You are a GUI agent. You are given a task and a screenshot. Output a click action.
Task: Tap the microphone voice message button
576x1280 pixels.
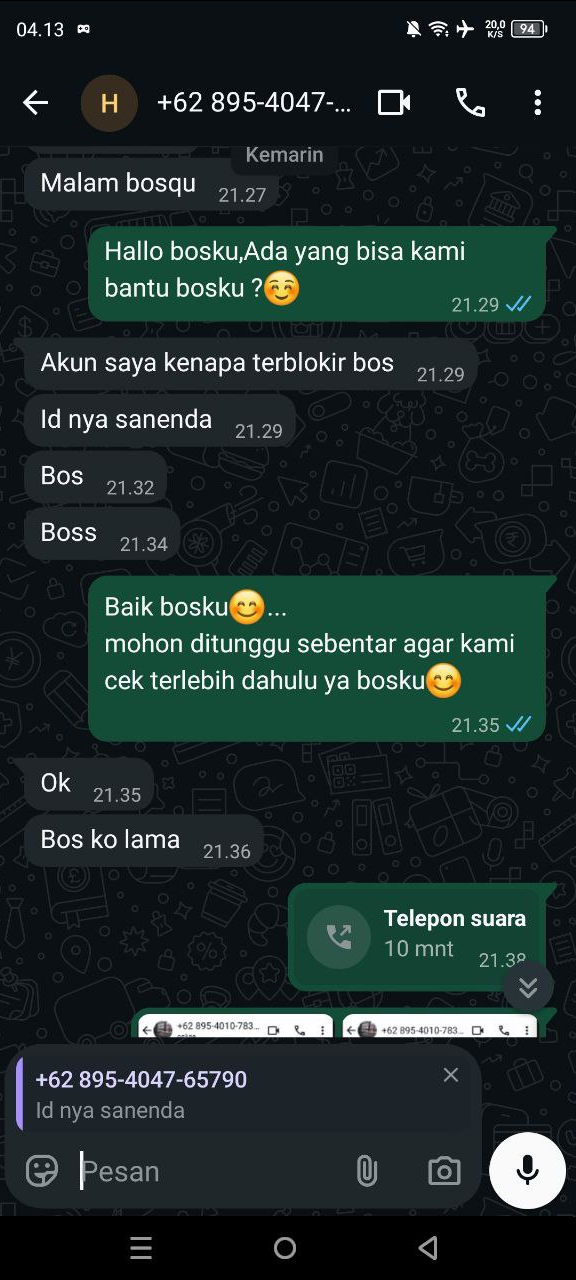tap(528, 1171)
